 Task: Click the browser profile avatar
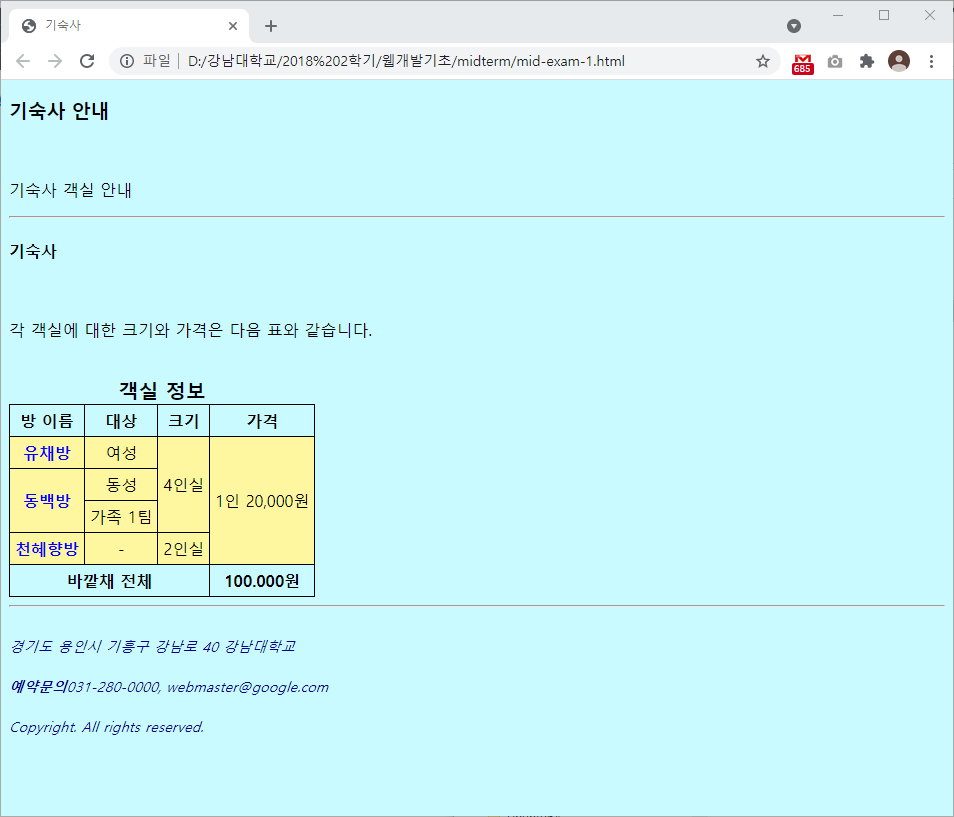[898, 61]
